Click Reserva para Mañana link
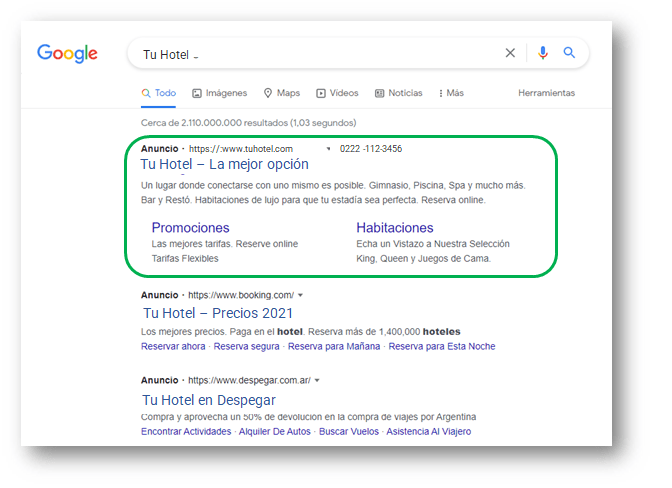672x488 pixels. coord(334,346)
